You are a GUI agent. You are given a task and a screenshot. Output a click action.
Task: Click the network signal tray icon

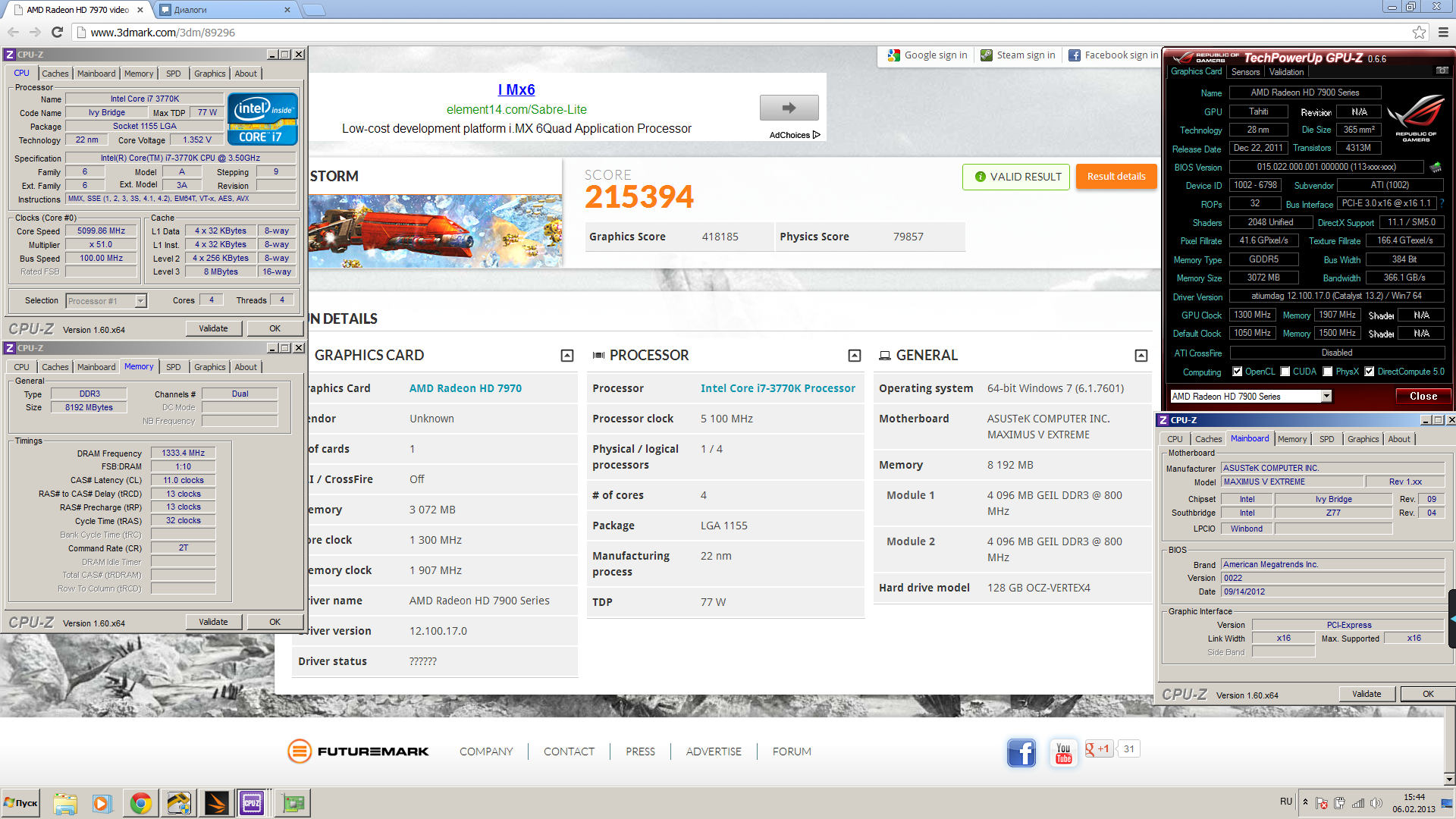pos(1358,802)
